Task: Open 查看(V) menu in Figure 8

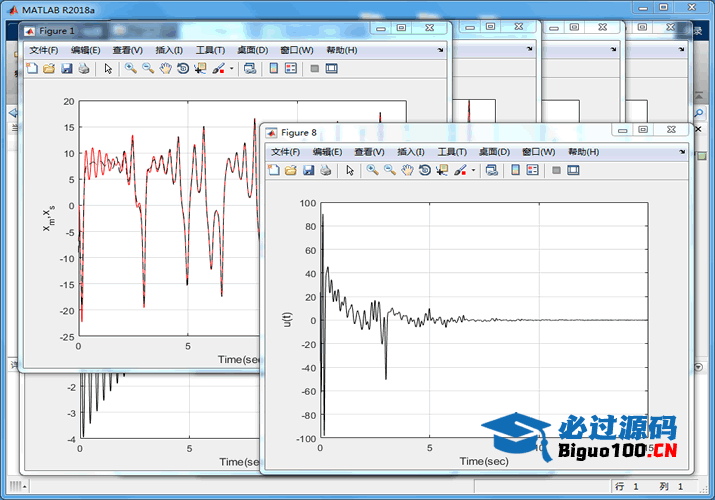Action: click(369, 152)
